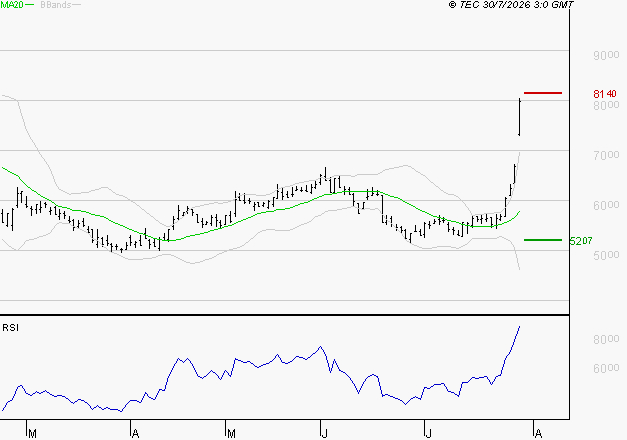Click the 6000 price axis label
This screenshot has width=627, height=440.
606,205
